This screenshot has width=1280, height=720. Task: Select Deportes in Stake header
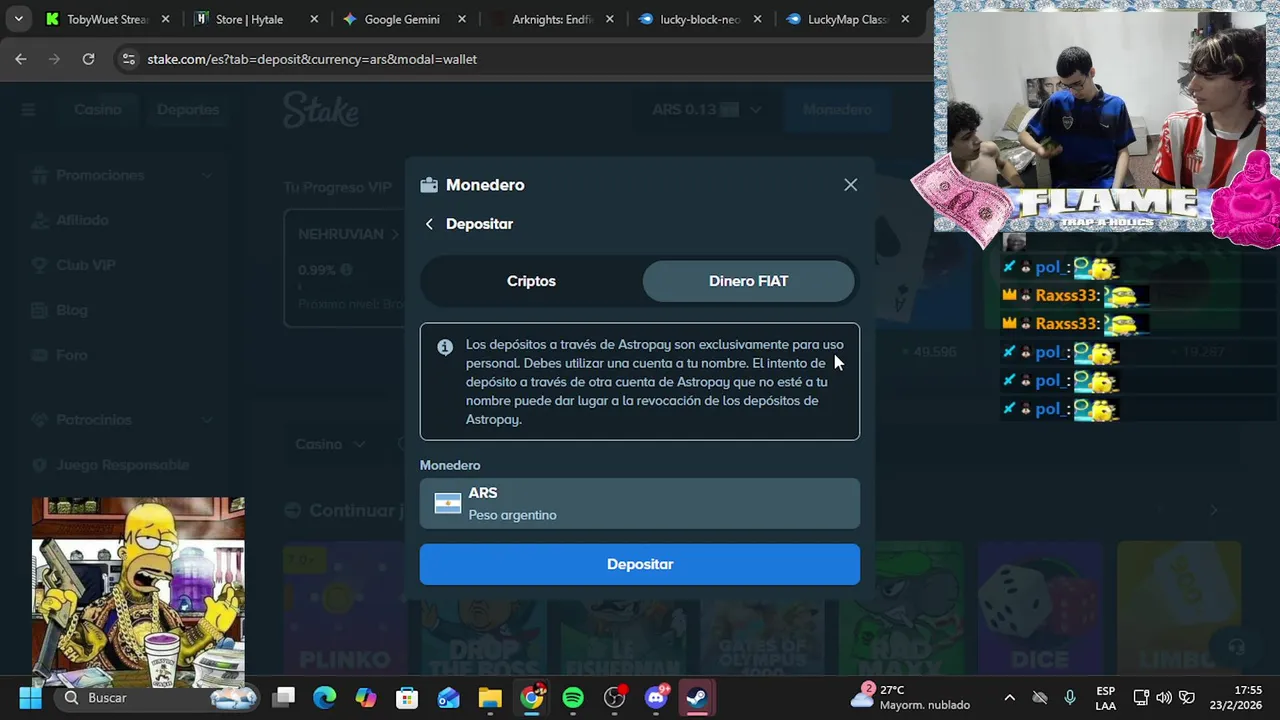pyautogui.click(x=188, y=110)
